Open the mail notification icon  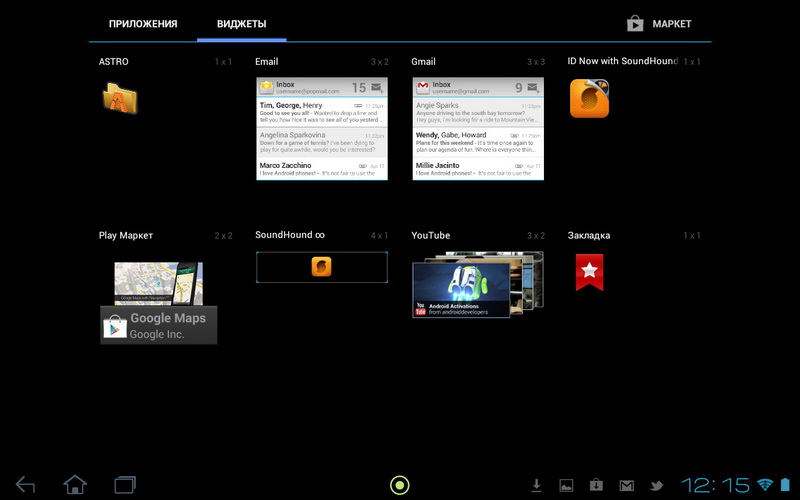(627, 486)
